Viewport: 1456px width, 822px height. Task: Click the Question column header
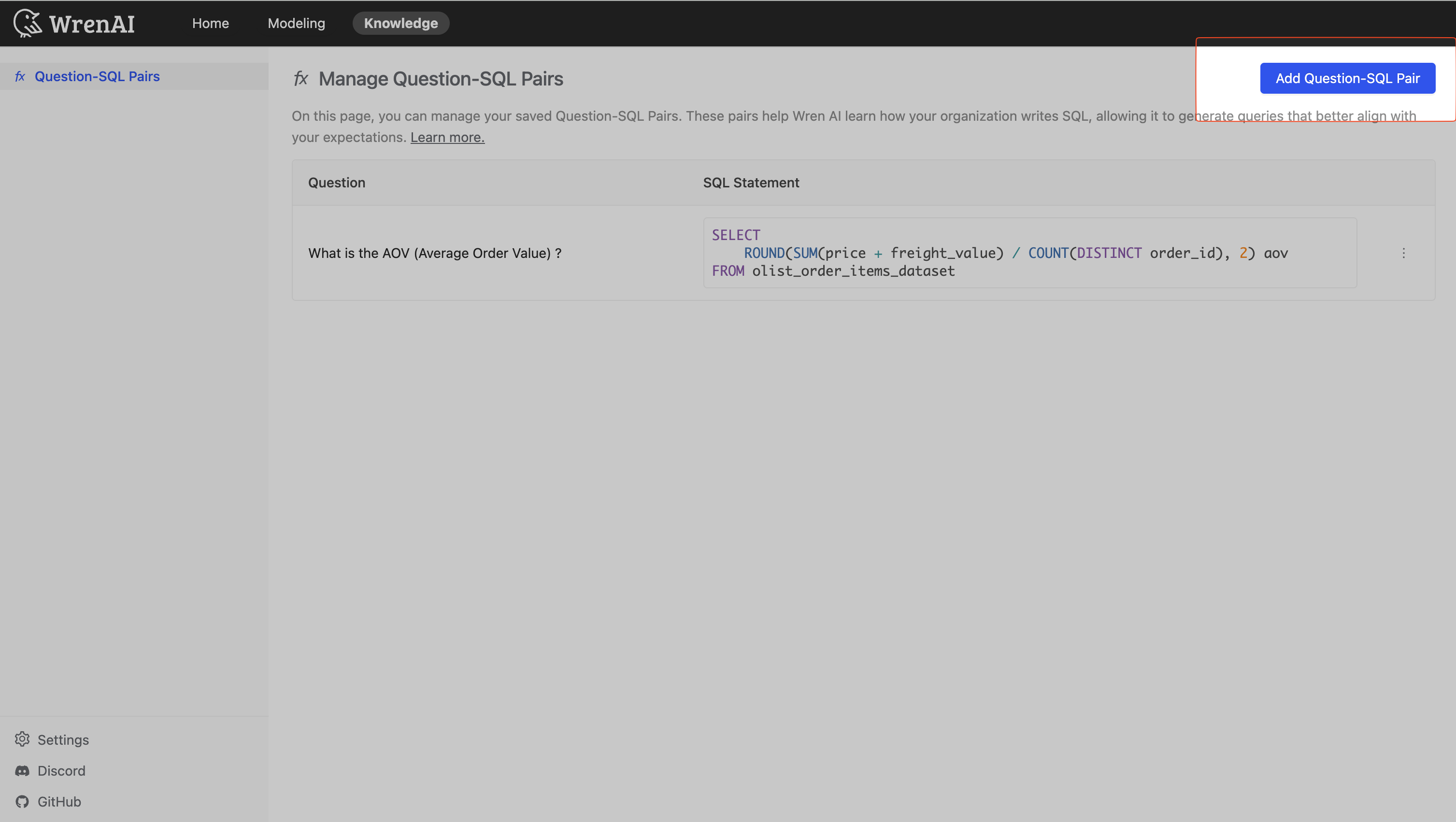(x=336, y=182)
